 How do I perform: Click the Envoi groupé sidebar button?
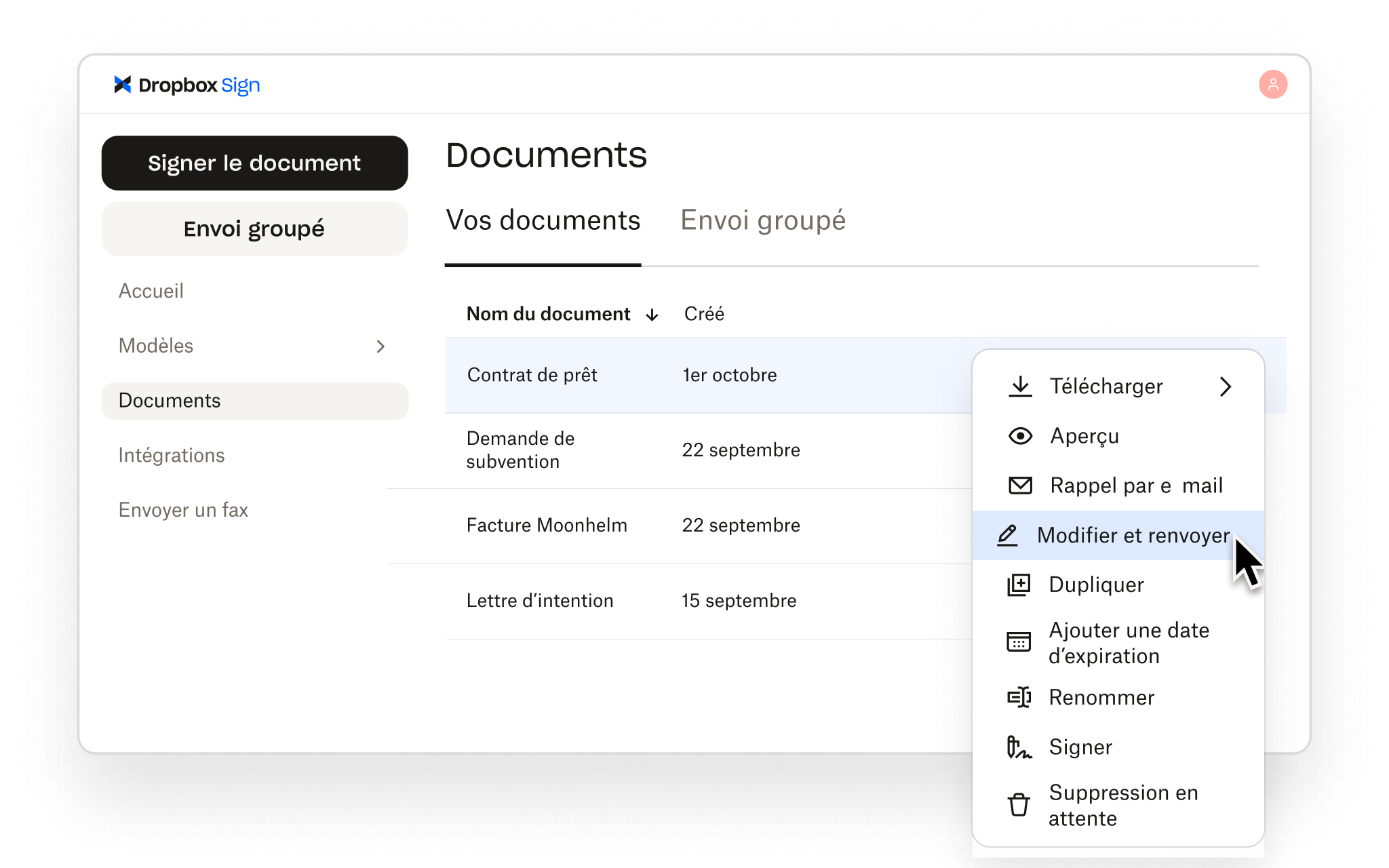[255, 229]
